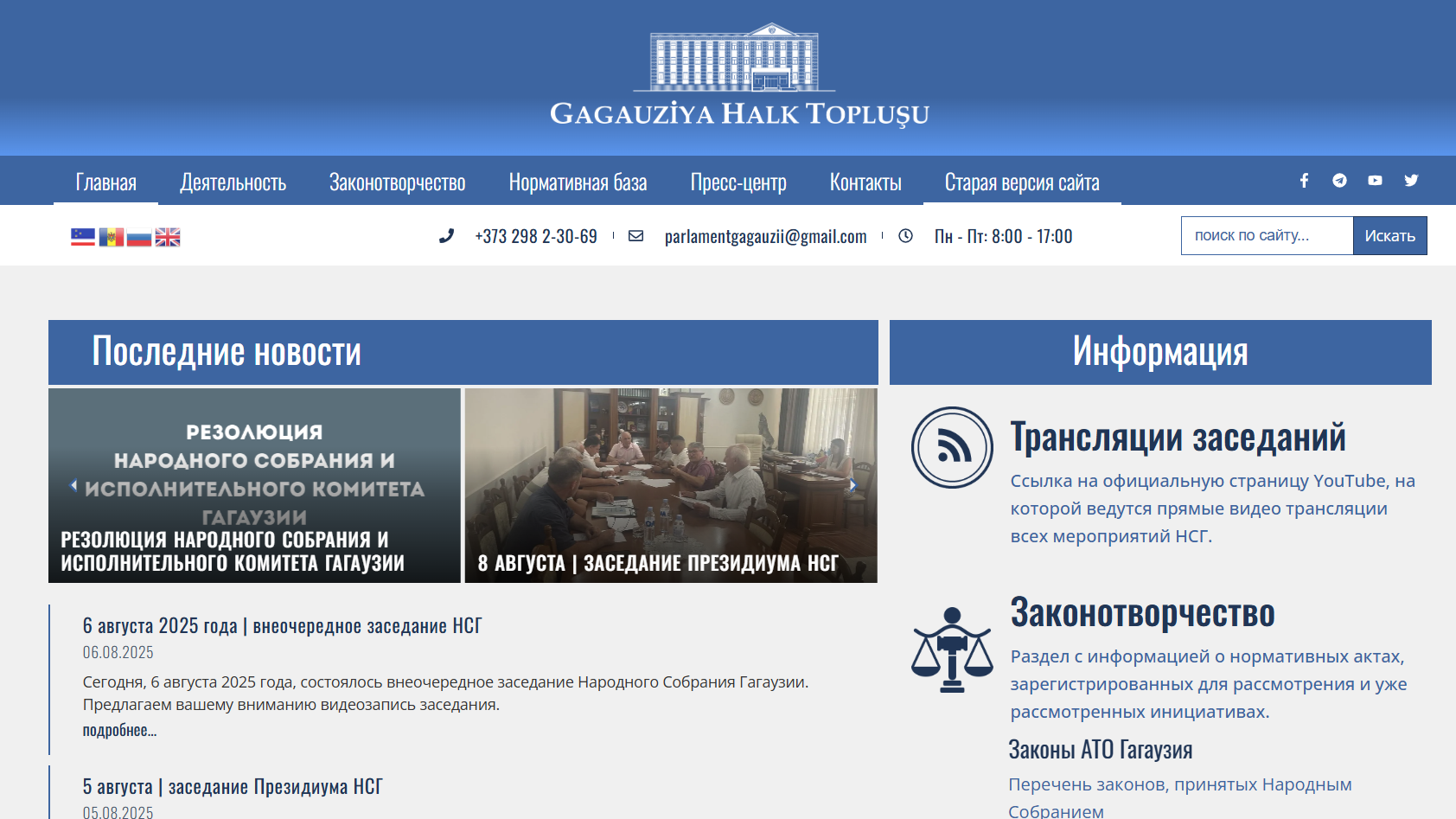Switch language with the Moldovan flag

112,237
